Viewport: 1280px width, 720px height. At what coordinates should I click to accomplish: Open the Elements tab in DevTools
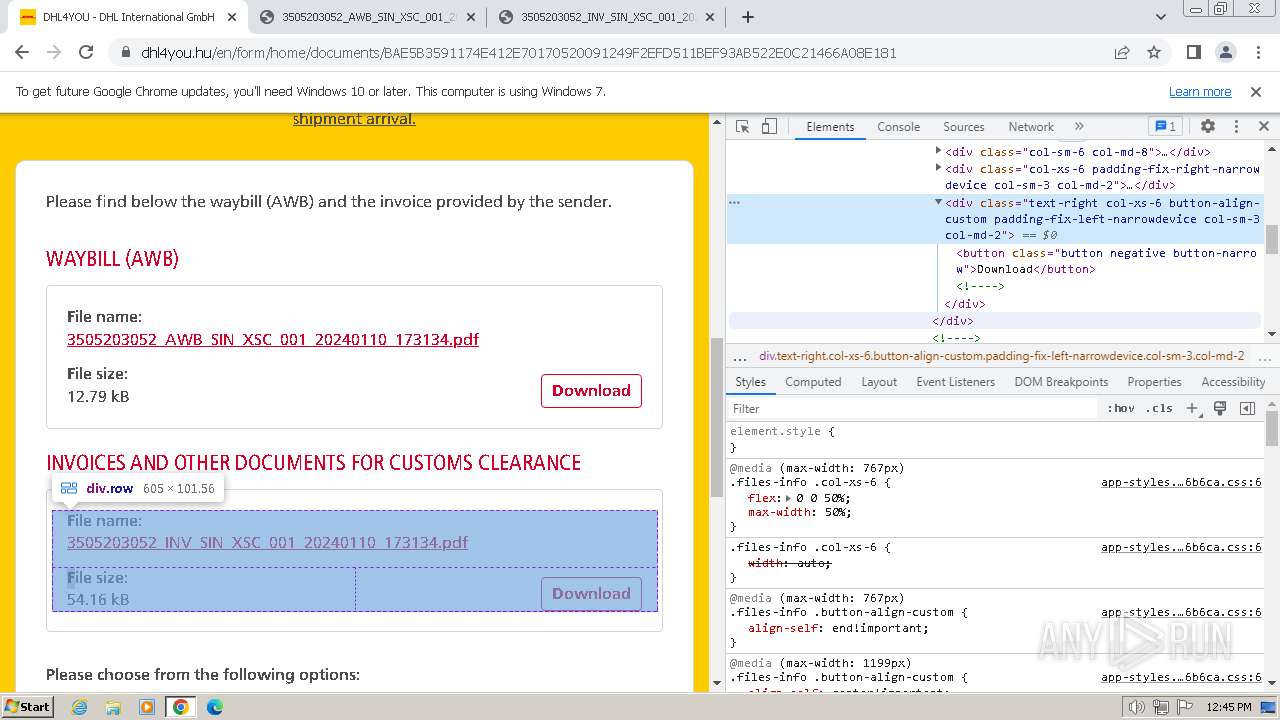tap(830, 127)
